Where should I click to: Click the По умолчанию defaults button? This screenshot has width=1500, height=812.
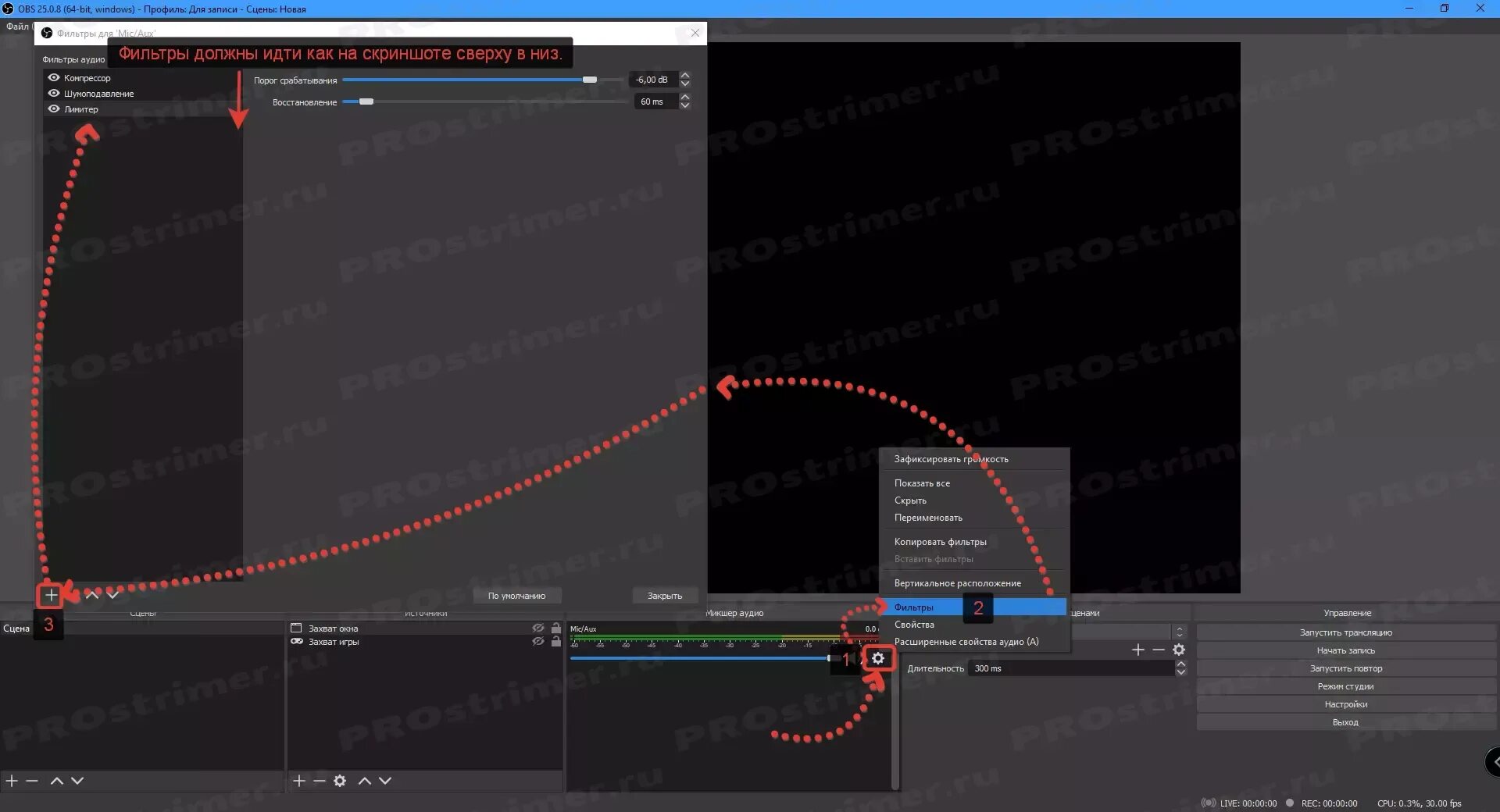tap(517, 596)
